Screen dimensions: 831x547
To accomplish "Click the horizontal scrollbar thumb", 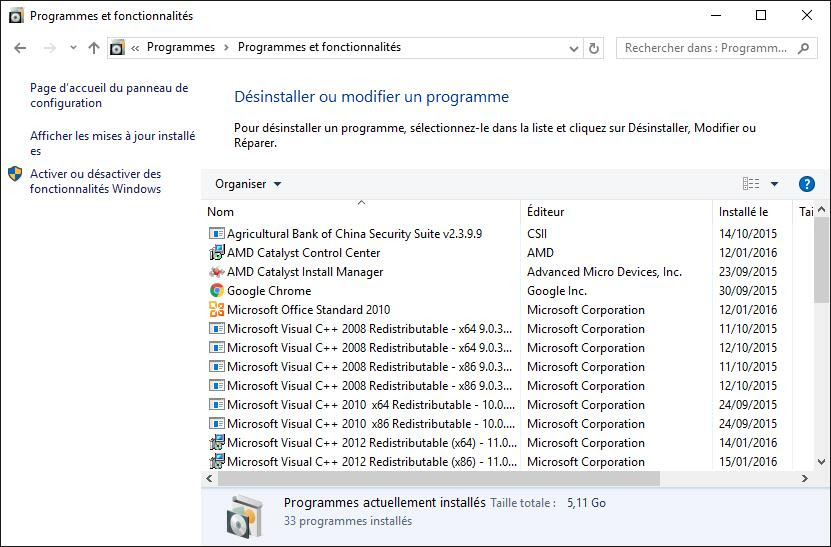I will point(439,478).
